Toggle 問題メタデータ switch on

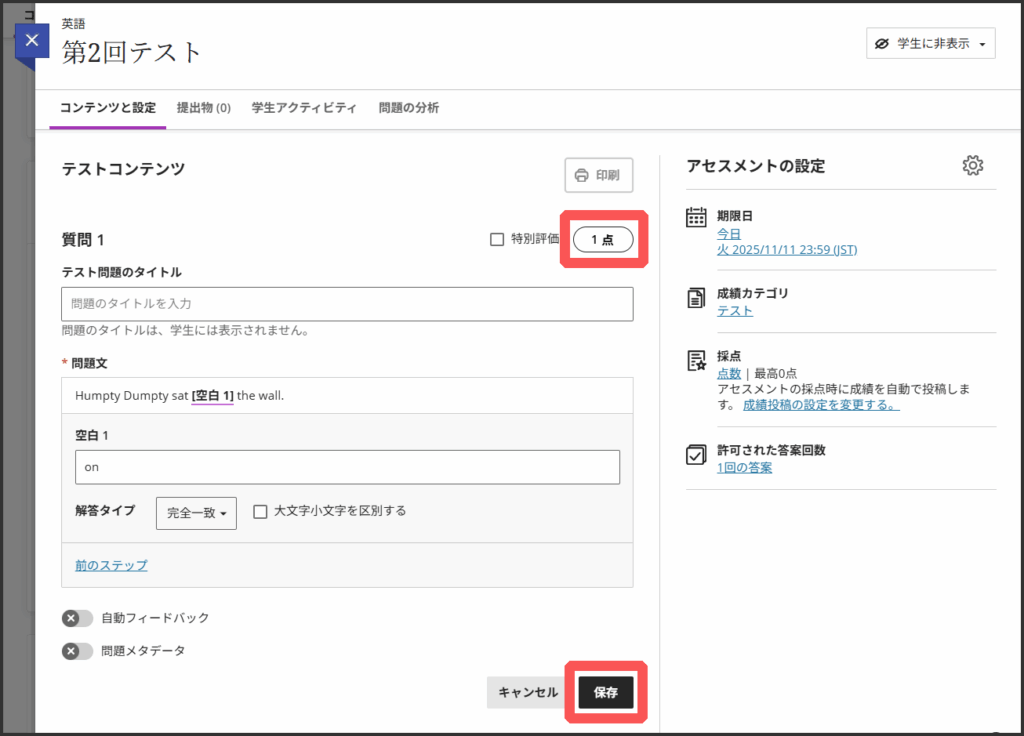click(x=77, y=651)
